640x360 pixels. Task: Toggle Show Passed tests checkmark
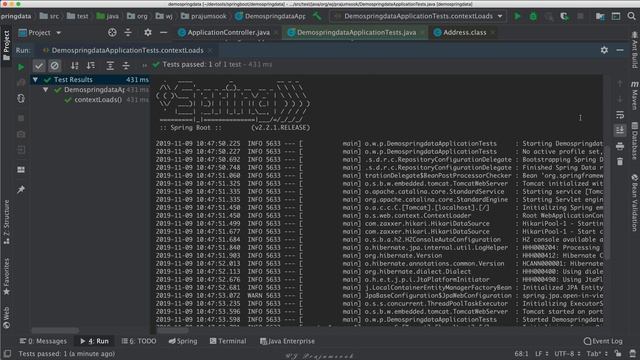click(x=39, y=65)
